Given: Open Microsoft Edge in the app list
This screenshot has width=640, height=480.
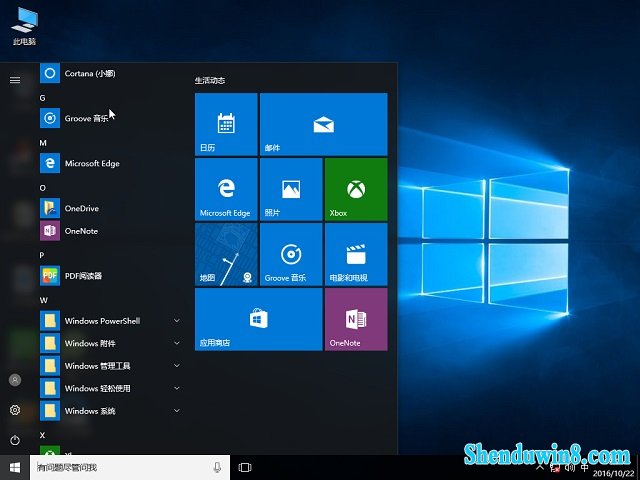Looking at the screenshot, I should click(110, 163).
